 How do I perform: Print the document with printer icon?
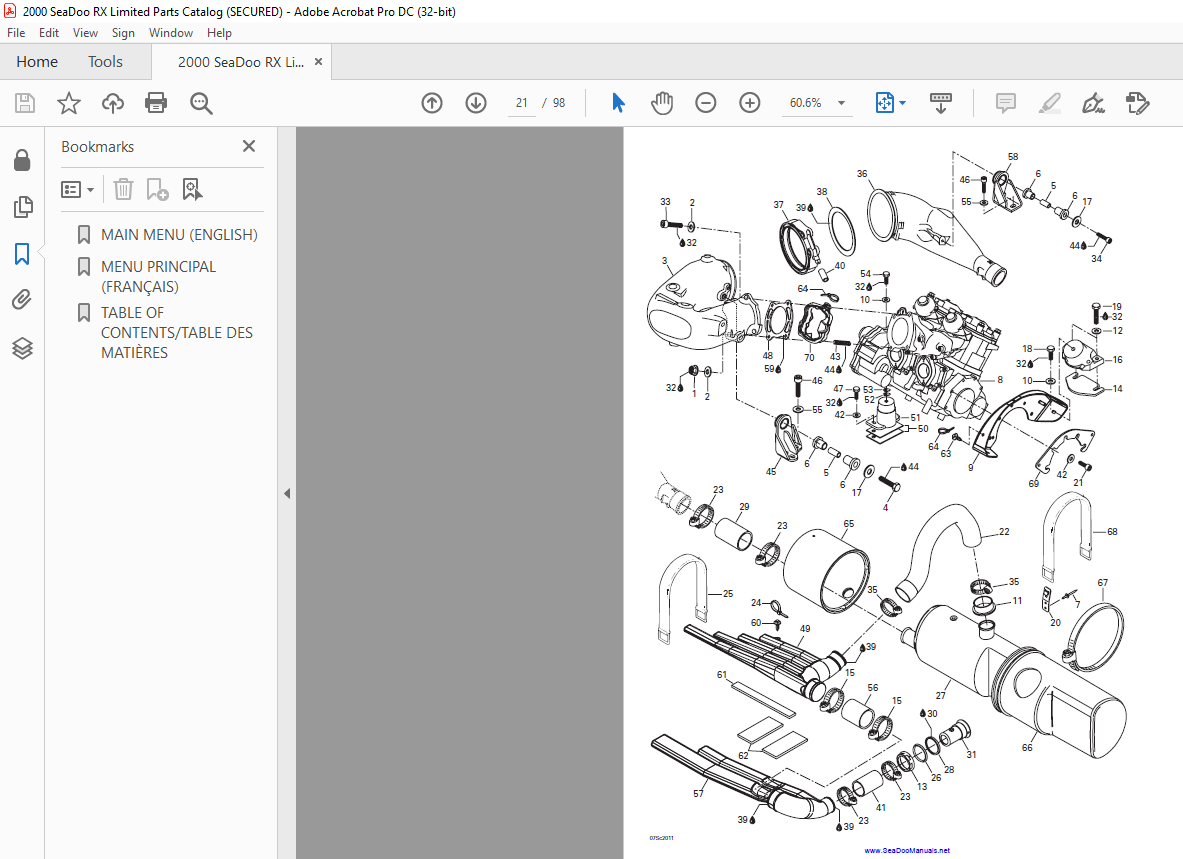pos(156,103)
